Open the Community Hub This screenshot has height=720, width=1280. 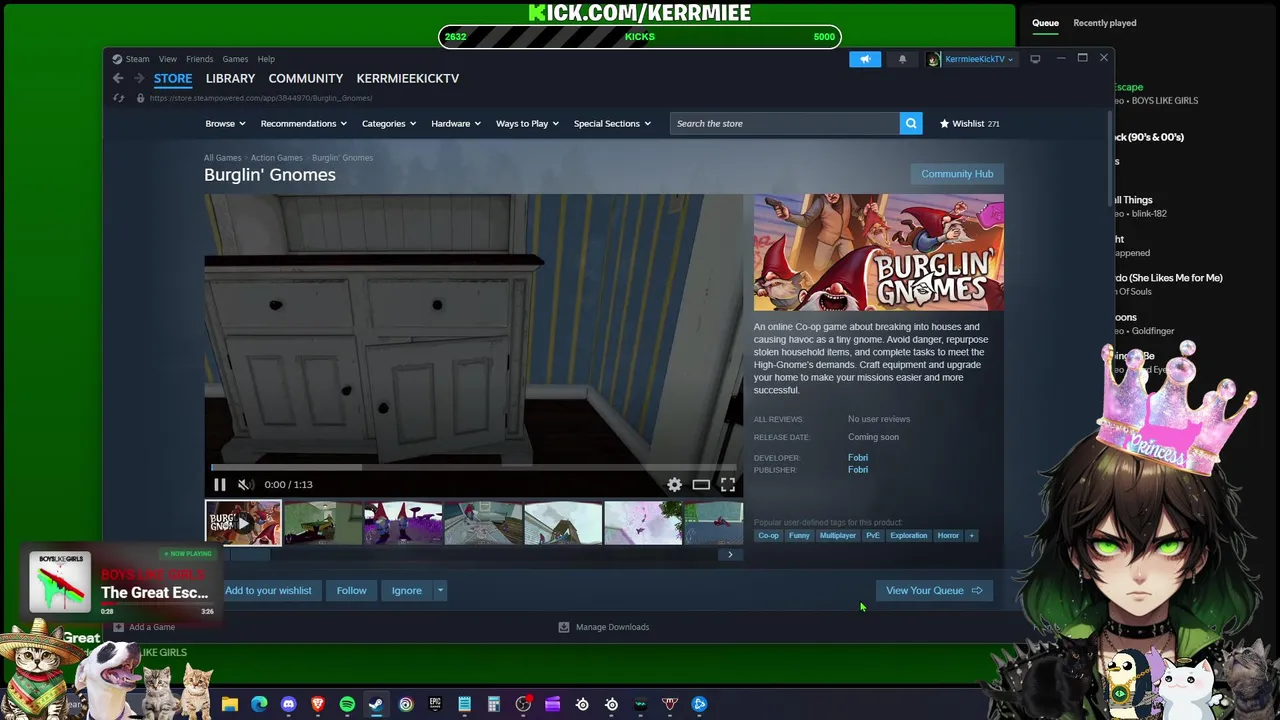[957, 174]
